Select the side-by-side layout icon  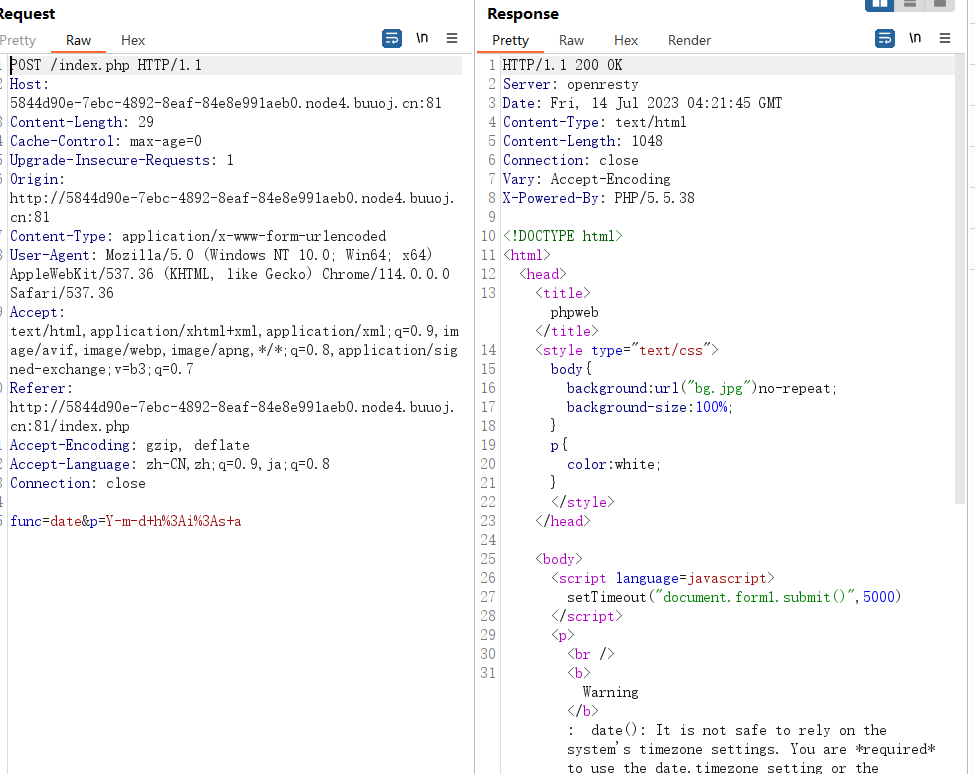(879, 5)
